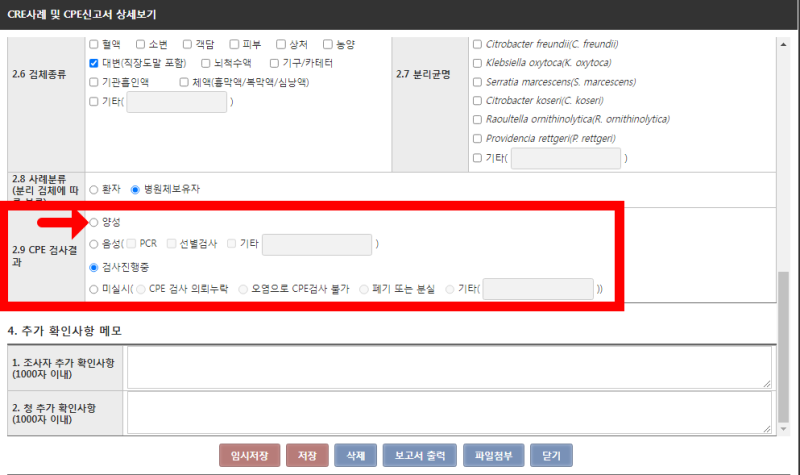Click the 기타 text field next to 음성
The image size is (800, 475).
click(x=317, y=244)
